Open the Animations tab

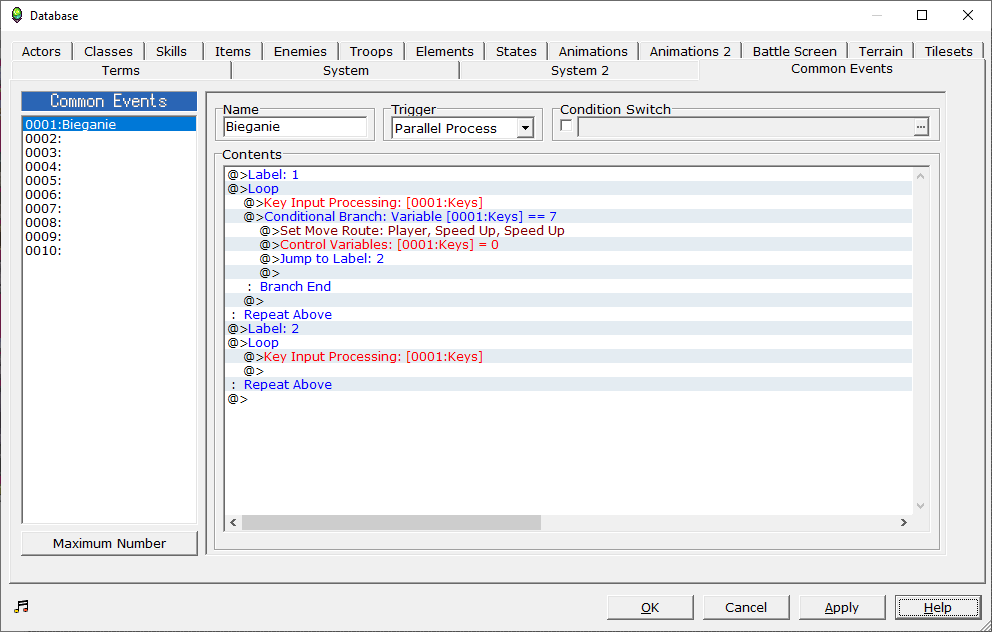(593, 51)
